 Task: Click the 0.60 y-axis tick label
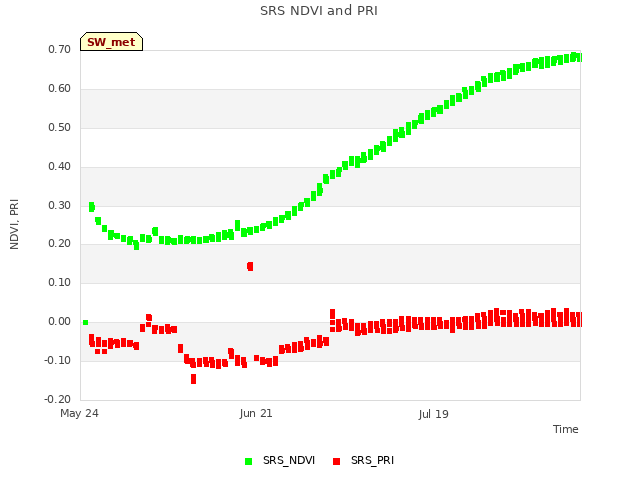tap(59, 89)
